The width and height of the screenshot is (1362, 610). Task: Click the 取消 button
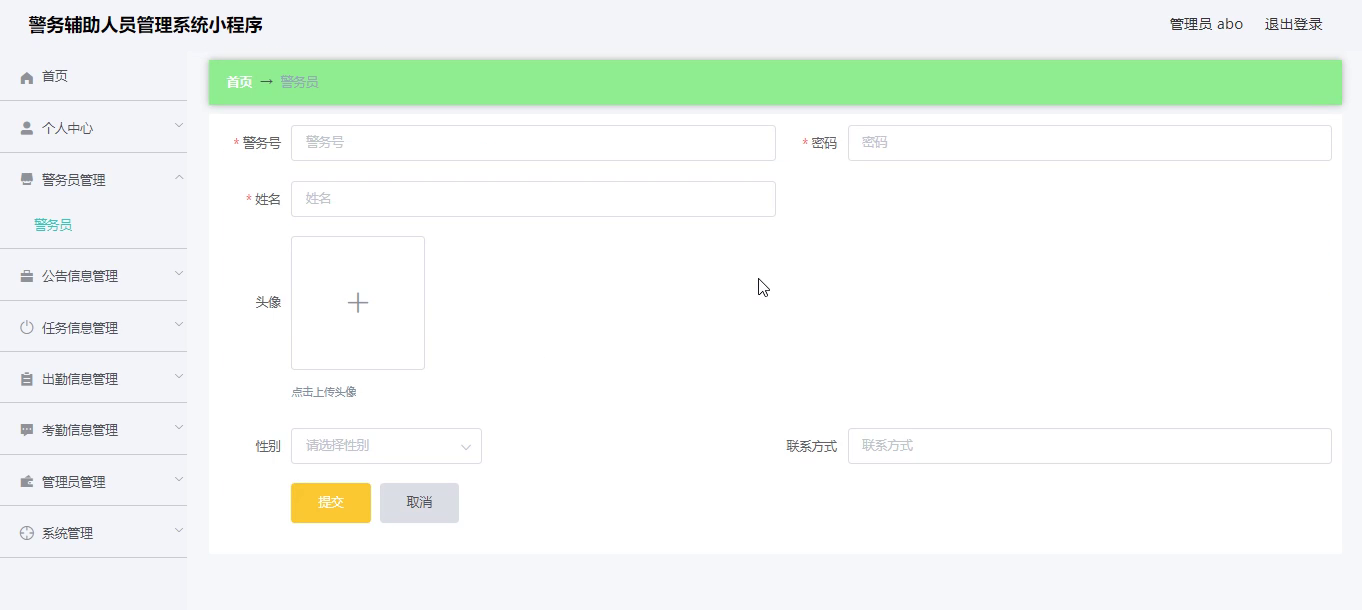tap(419, 503)
